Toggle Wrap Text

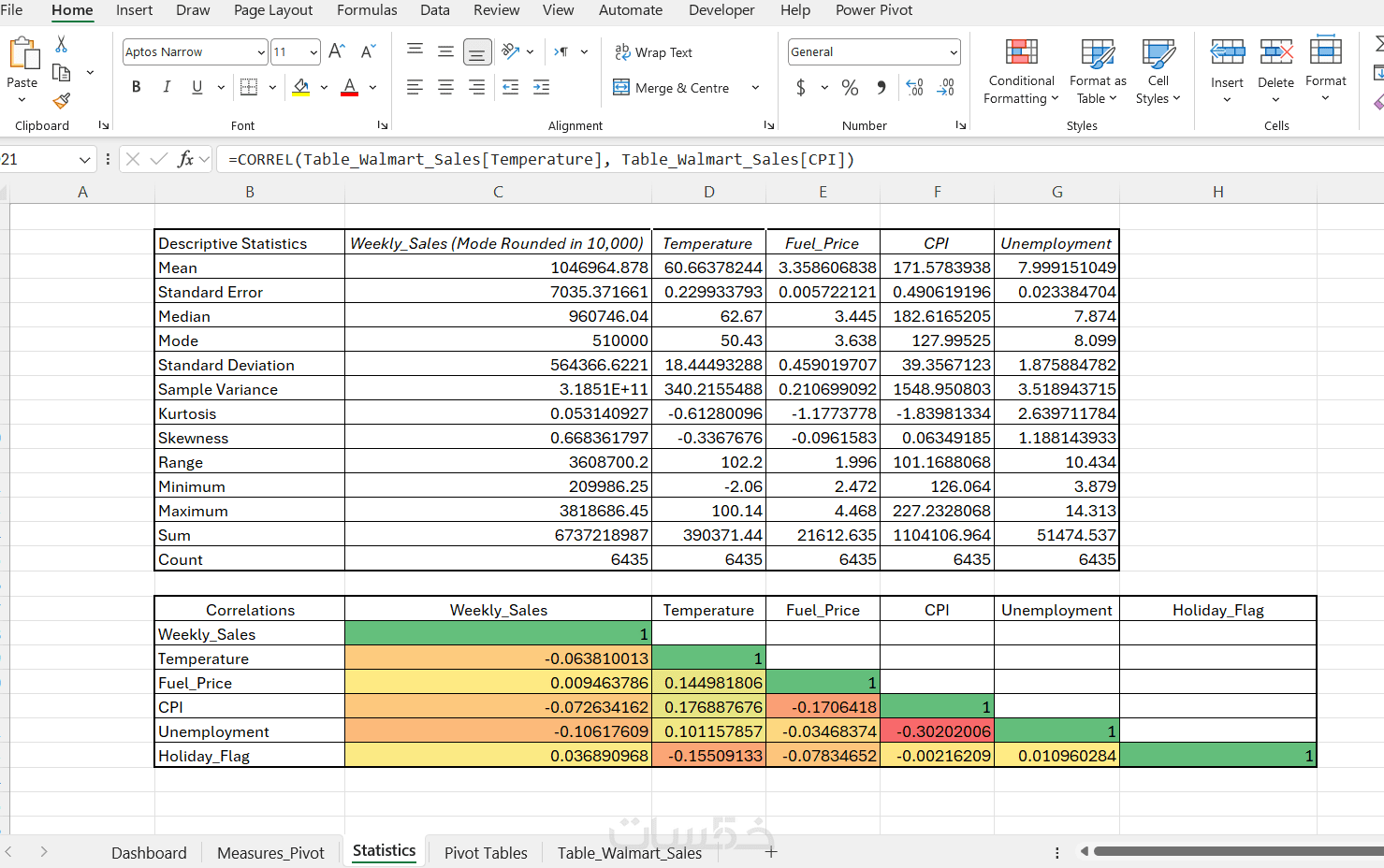click(x=653, y=52)
